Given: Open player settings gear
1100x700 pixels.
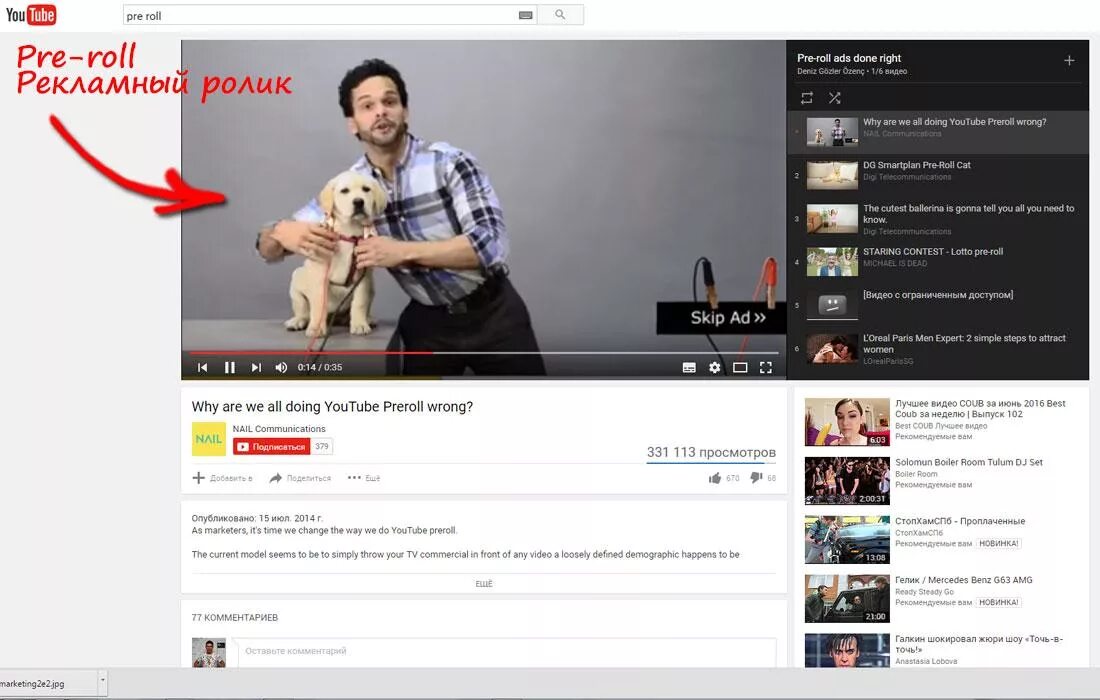Looking at the screenshot, I should click(x=714, y=368).
